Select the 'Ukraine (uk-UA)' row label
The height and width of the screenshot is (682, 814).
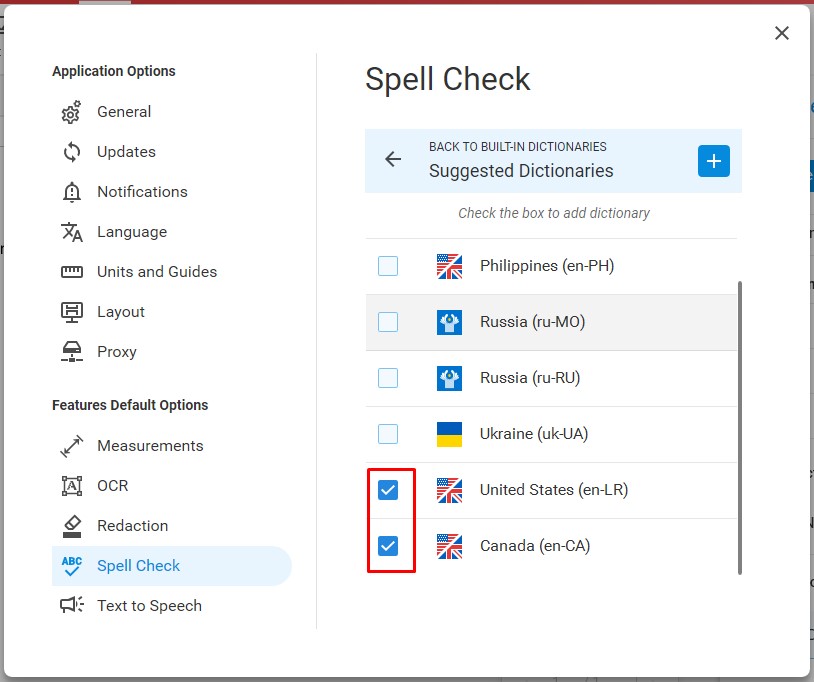[534, 434]
